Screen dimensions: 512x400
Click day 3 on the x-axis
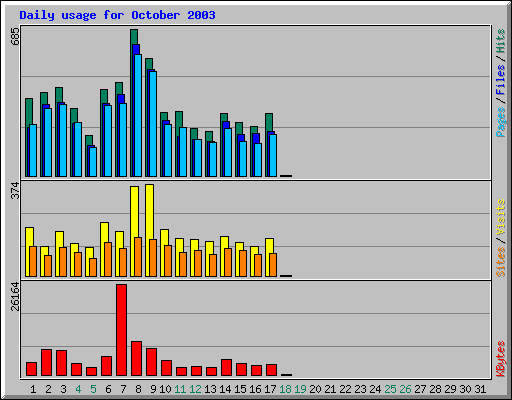pyautogui.click(x=63, y=389)
